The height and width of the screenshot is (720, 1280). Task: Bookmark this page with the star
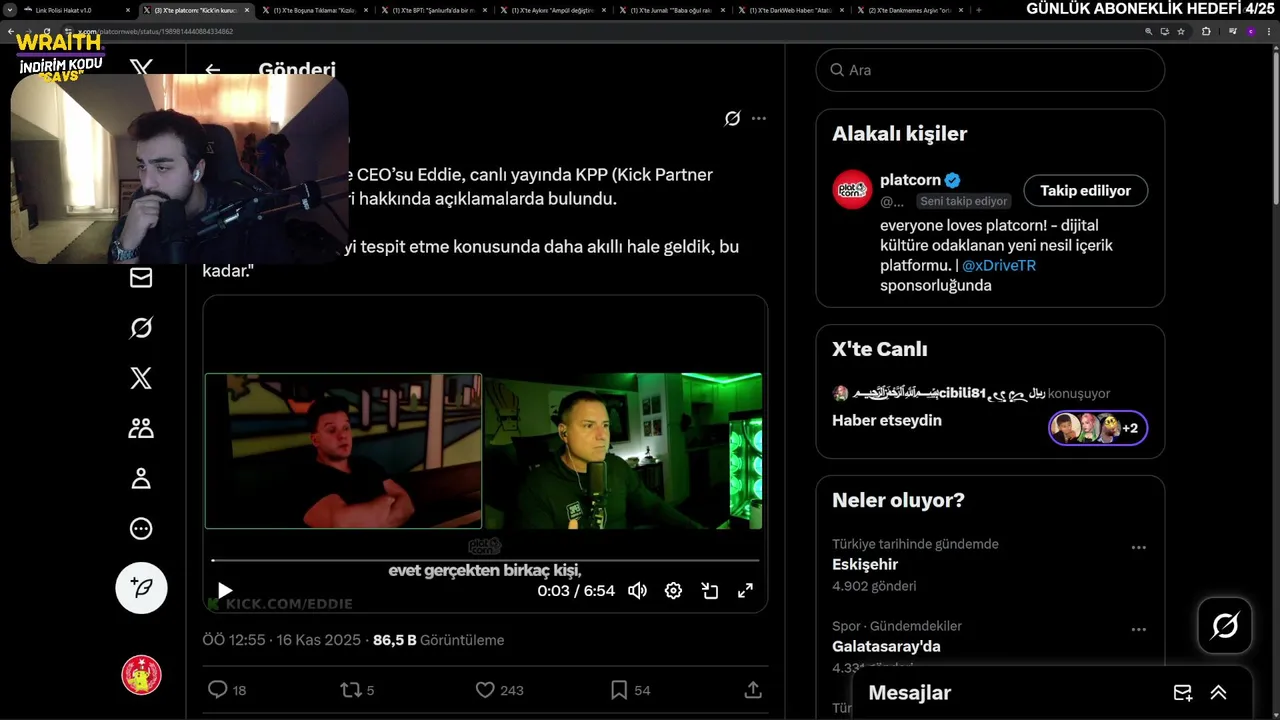1181,31
